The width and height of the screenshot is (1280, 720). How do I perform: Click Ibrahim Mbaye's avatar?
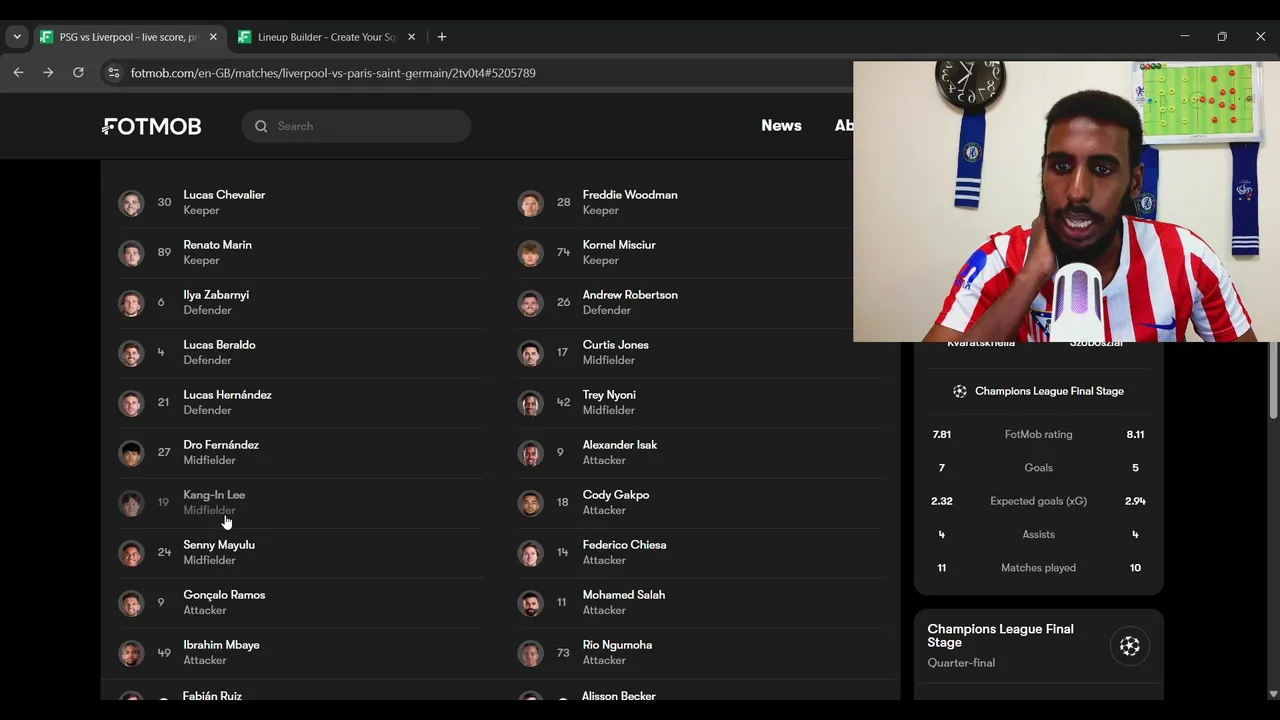tap(131, 653)
